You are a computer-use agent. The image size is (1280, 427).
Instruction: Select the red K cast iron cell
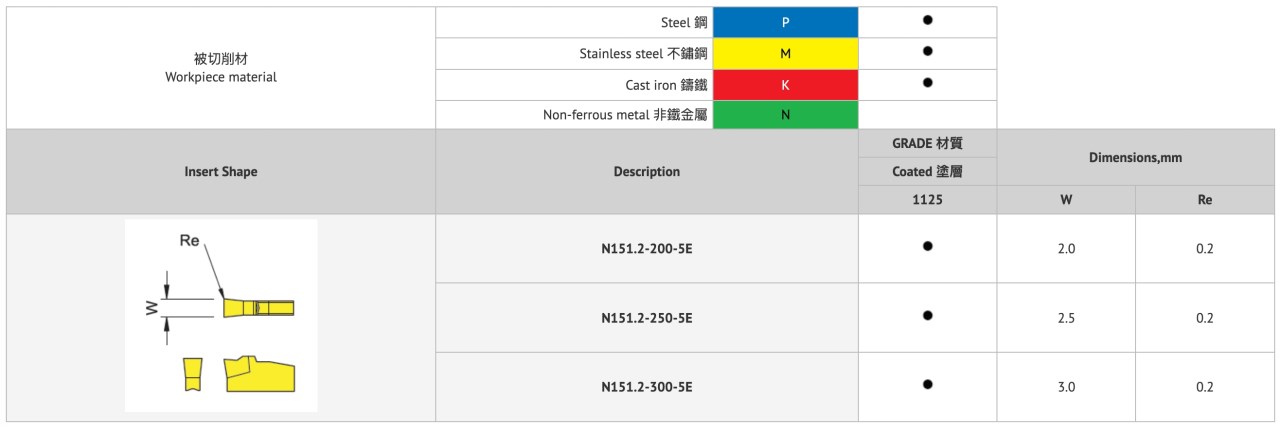[785, 85]
